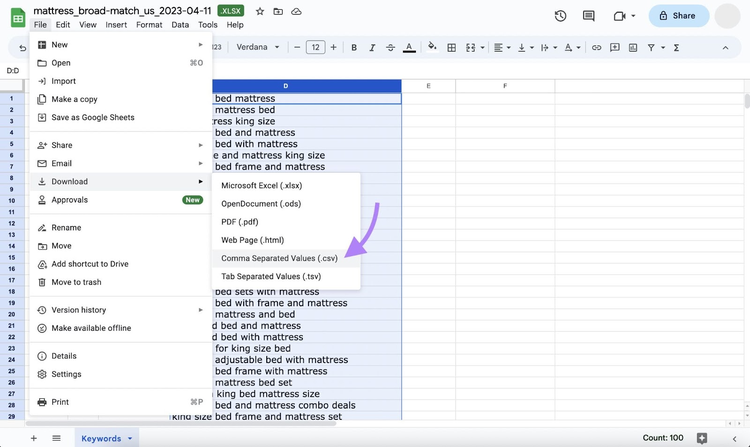Viewport: 750px width, 447px height.
Task: Select Tab Separated Values (.tsv)
Action: [286, 276]
